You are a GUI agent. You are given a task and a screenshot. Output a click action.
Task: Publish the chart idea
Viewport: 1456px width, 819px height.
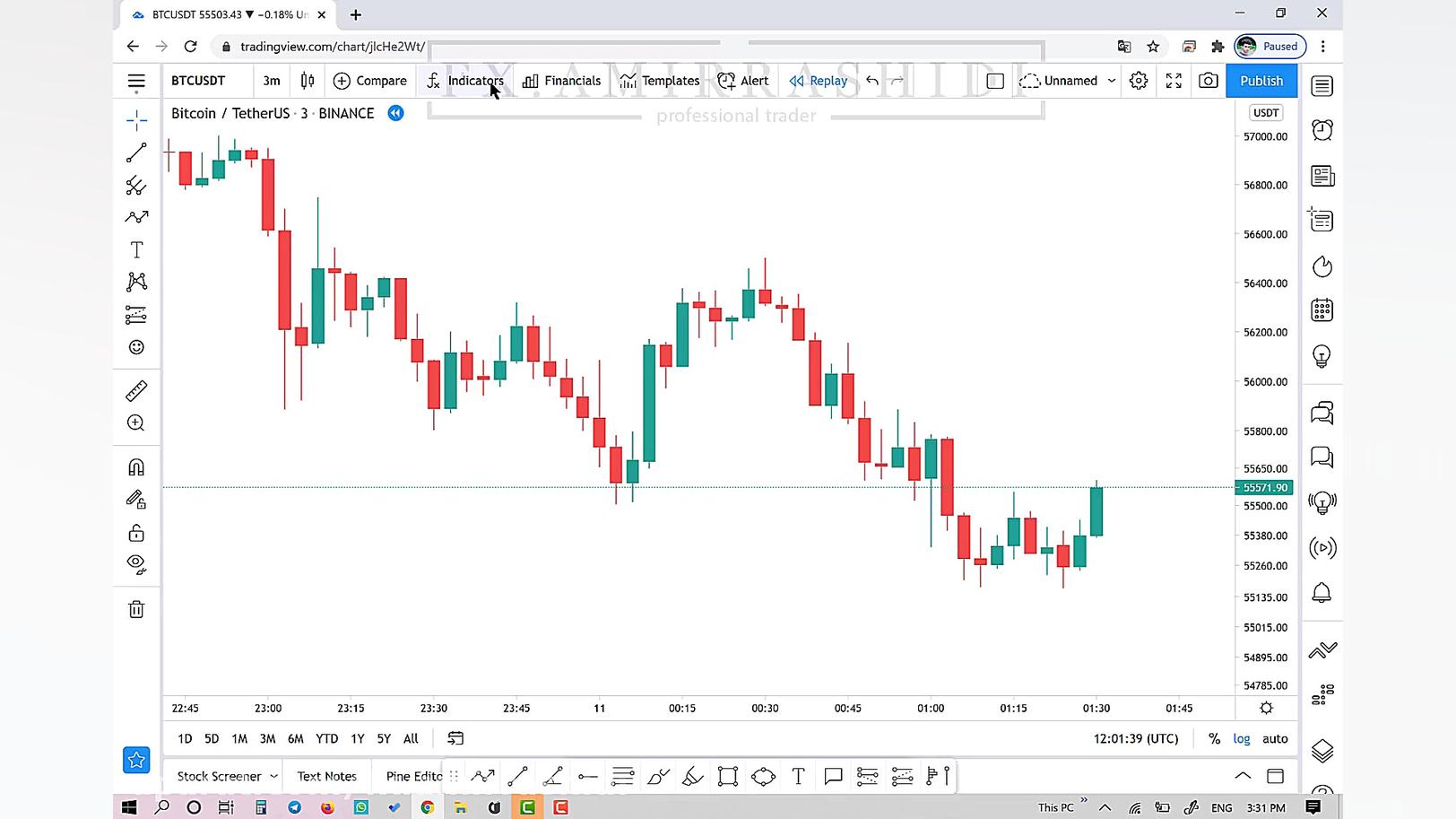pyautogui.click(x=1261, y=81)
